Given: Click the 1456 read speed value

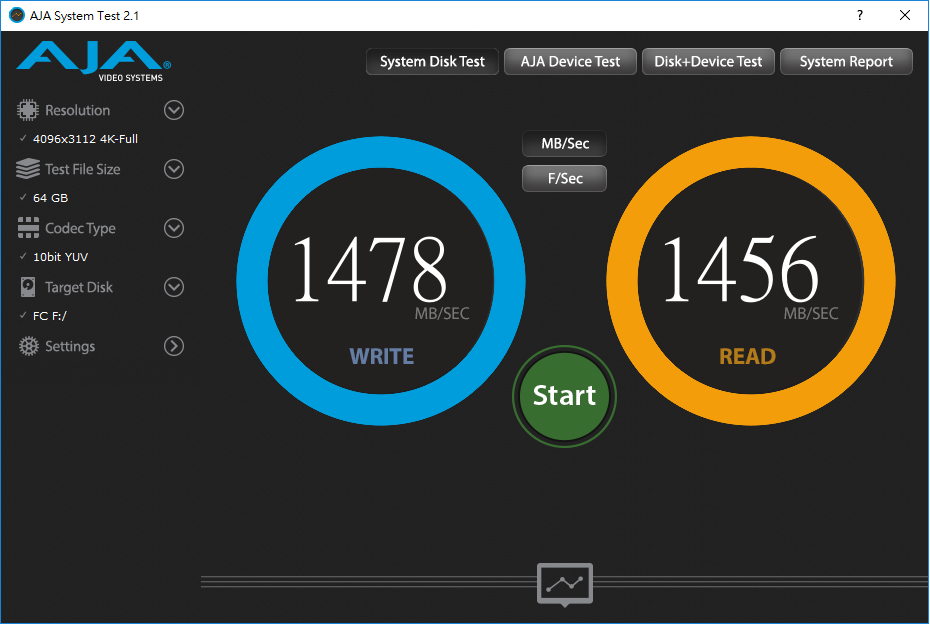Looking at the screenshot, I should 740,269.
